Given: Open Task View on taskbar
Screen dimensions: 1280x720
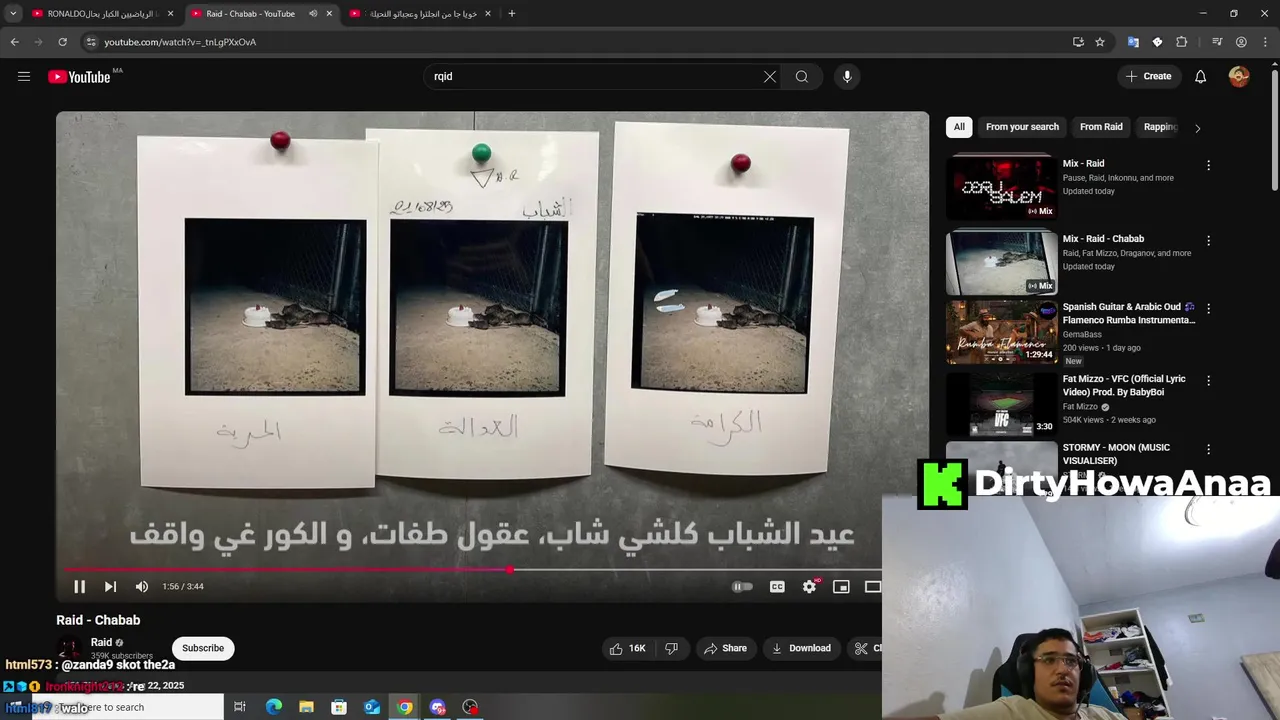Looking at the screenshot, I should 240,707.
